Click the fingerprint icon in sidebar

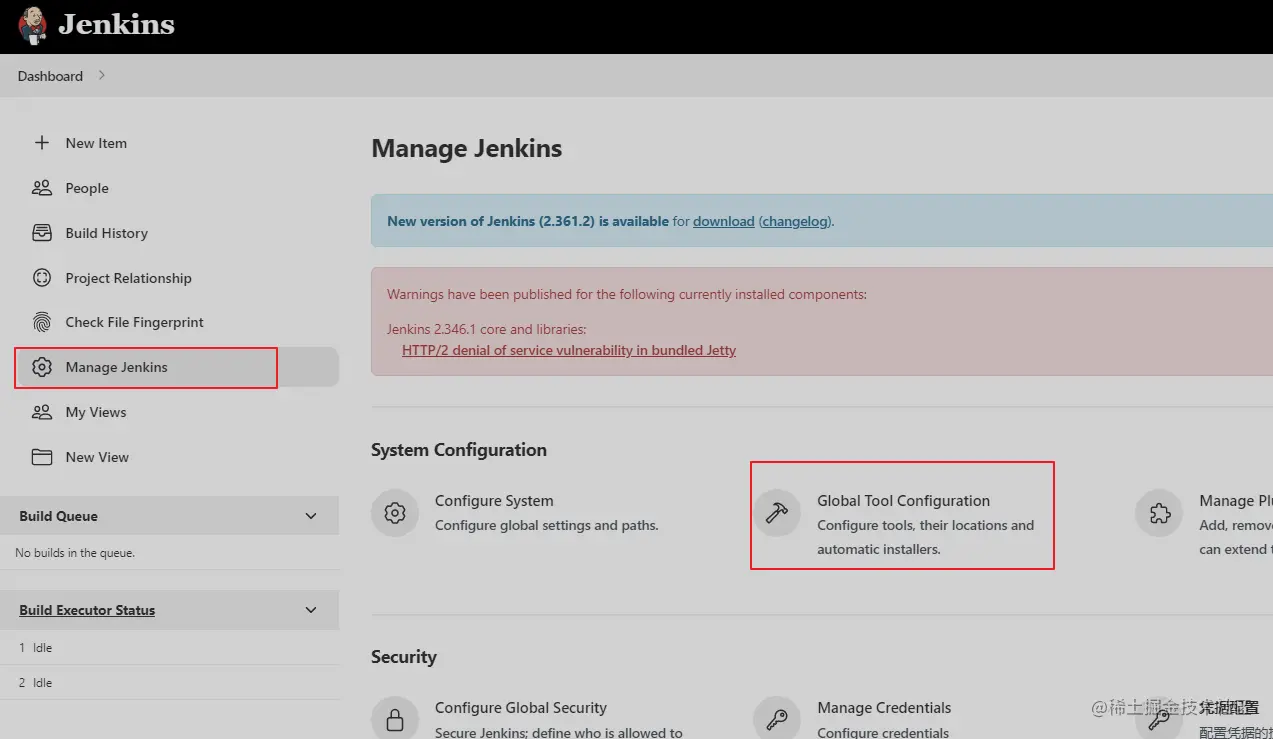tap(42, 322)
